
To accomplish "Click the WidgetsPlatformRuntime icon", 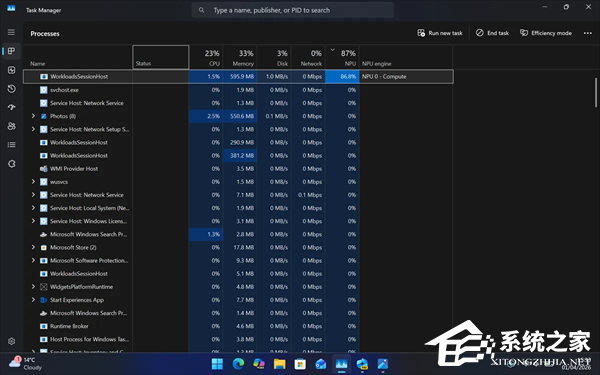I will click(x=44, y=287).
